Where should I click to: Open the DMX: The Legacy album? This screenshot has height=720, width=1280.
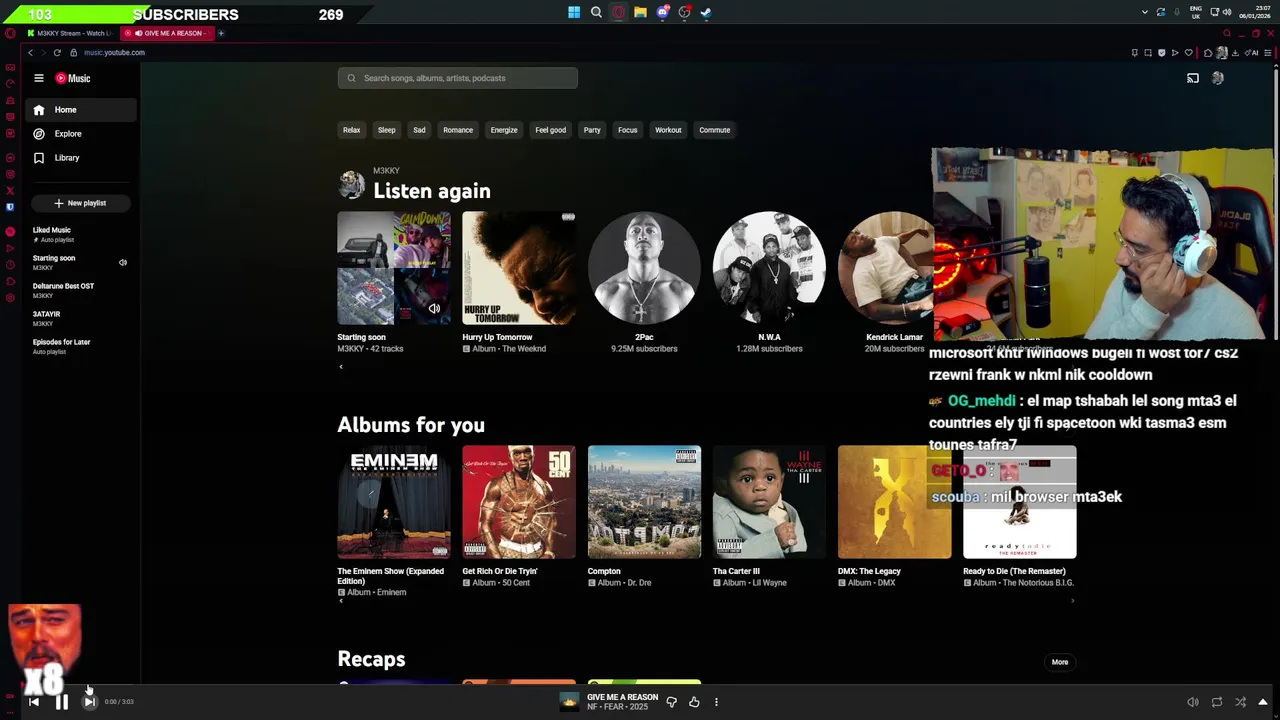coord(894,502)
